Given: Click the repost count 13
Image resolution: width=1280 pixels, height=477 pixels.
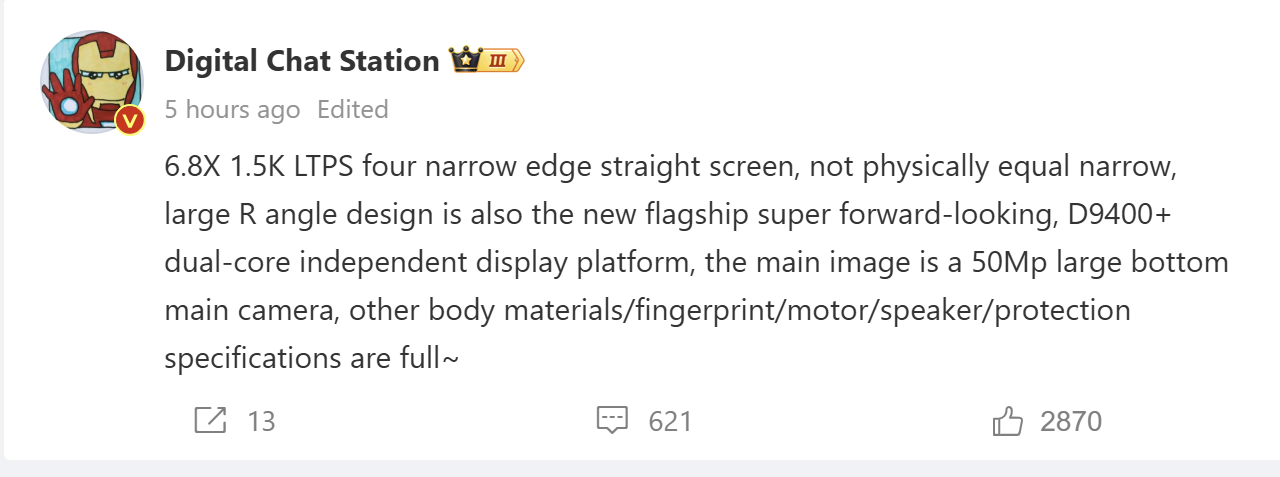Looking at the screenshot, I should (x=261, y=421).
